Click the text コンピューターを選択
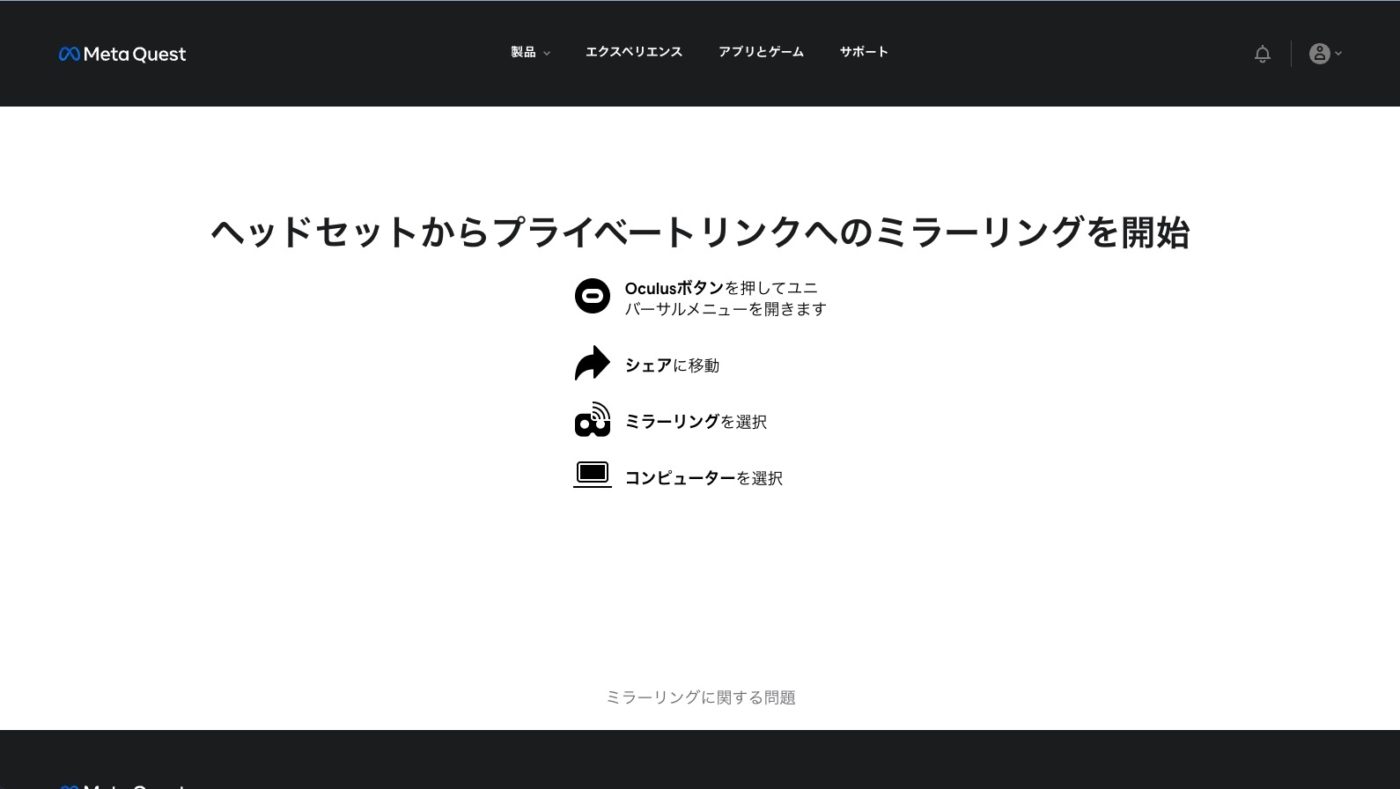The image size is (1400, 789). tap(704, 478)
